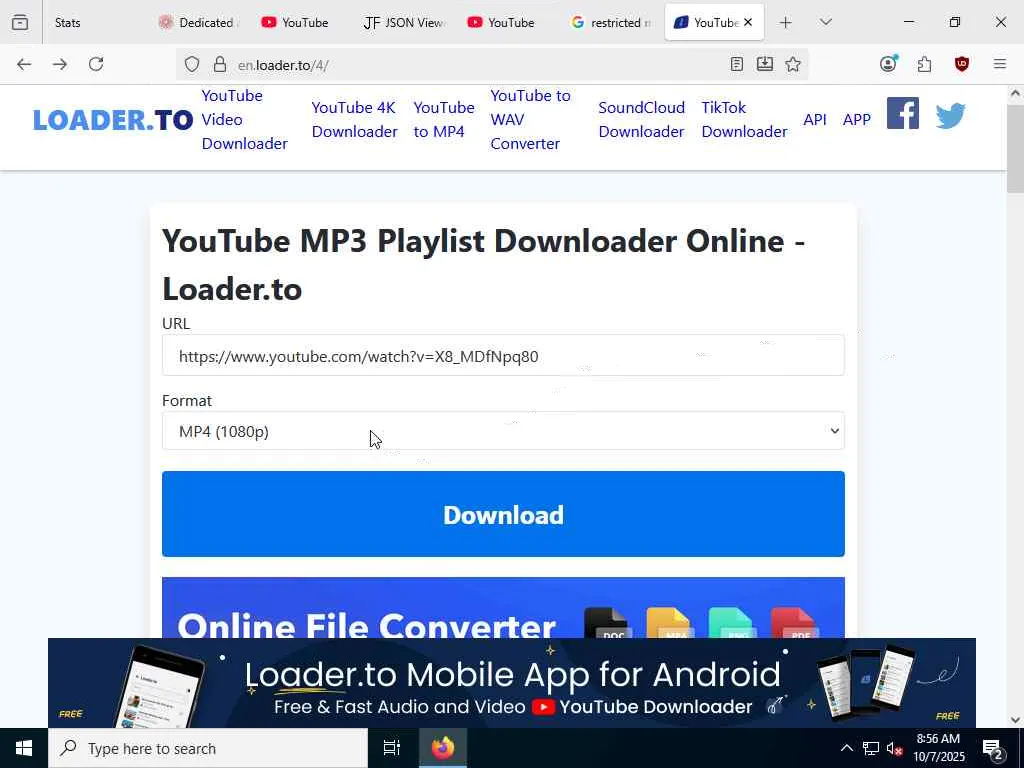Click the taskbar search box
The image size is (1024, 768).
(x=208, y=748)
